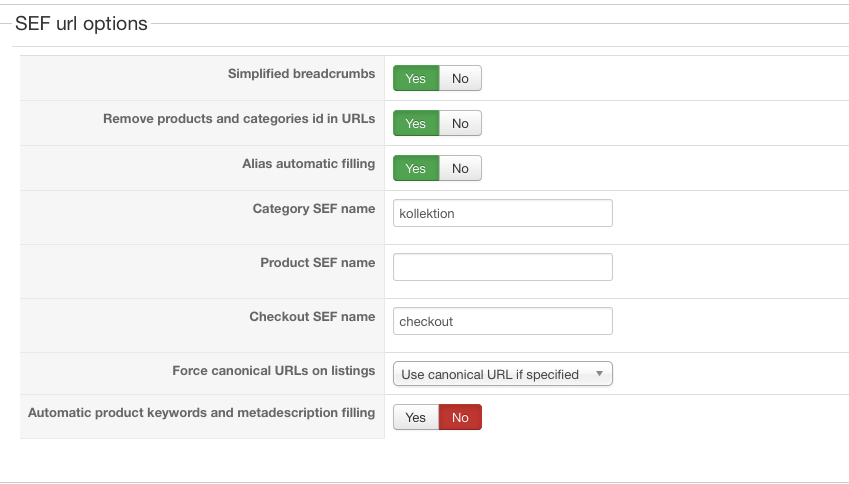Enable Remove products and categories id in URLs

[x=416, y=123]
